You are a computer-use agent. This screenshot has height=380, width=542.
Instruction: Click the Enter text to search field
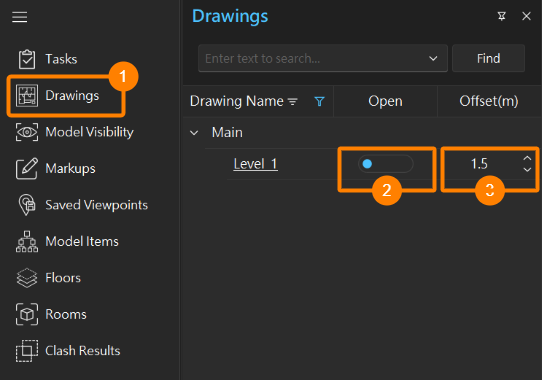coord(313,58)
